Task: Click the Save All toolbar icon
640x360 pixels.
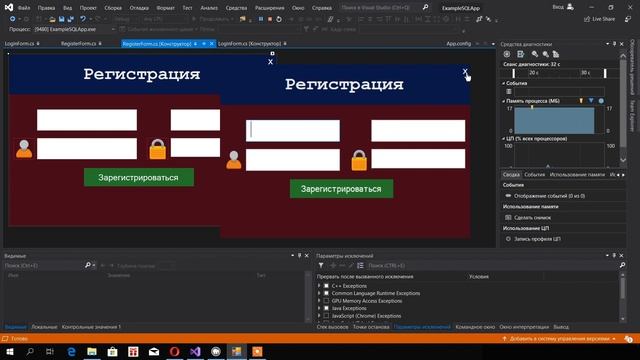Action: pos(71,19)
